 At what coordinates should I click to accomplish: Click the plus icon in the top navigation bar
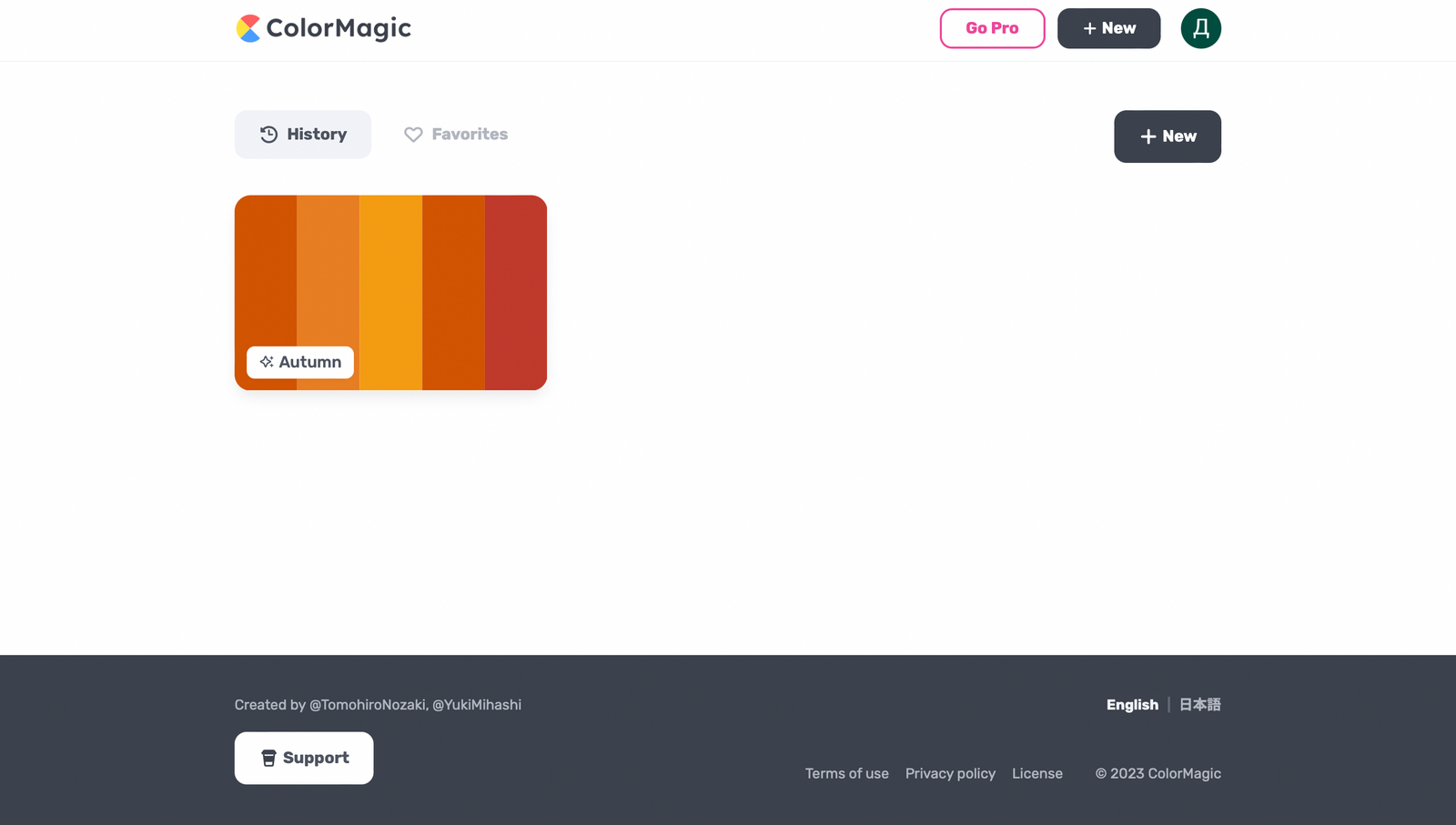[1088, 28]
